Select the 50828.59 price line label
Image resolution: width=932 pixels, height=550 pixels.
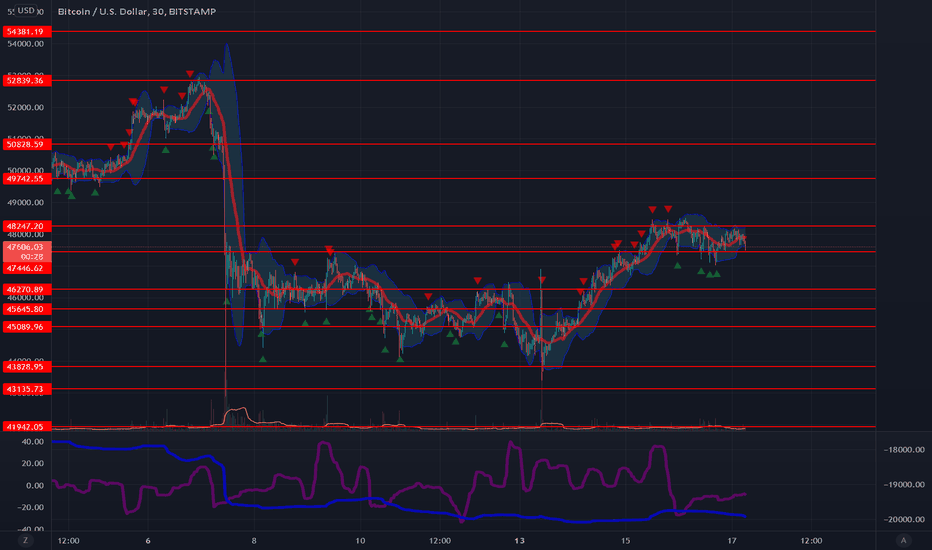click(27, 144)
